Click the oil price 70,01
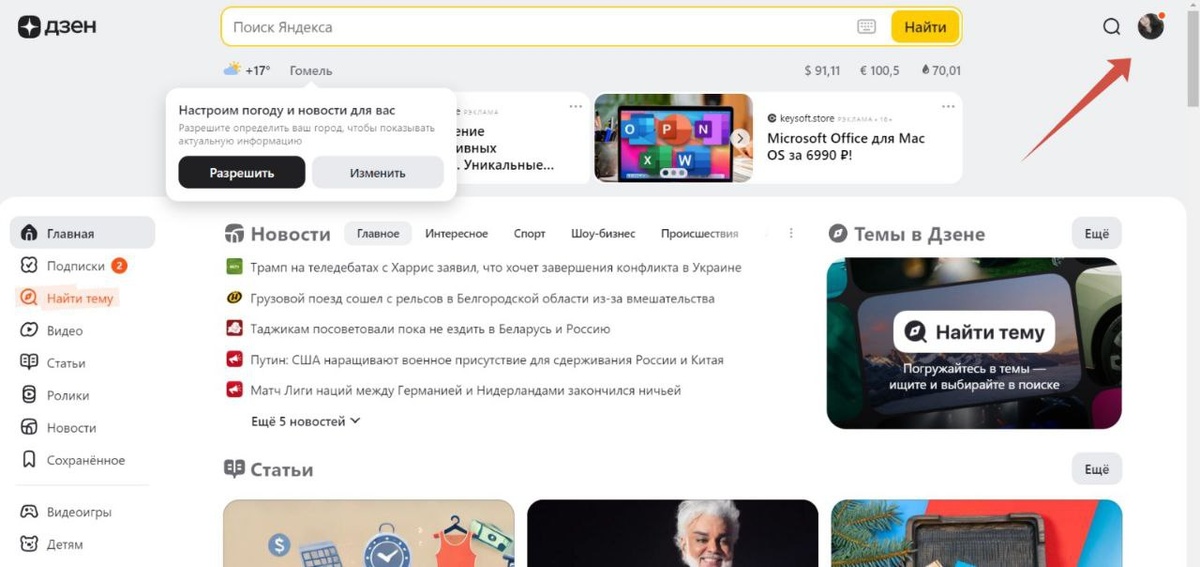The width and height of the screenshot is (1200, 567). click(940, 70)
